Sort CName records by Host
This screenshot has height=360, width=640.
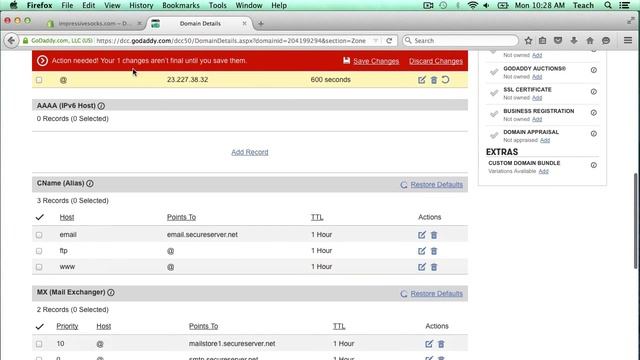(x=67, y=217)
